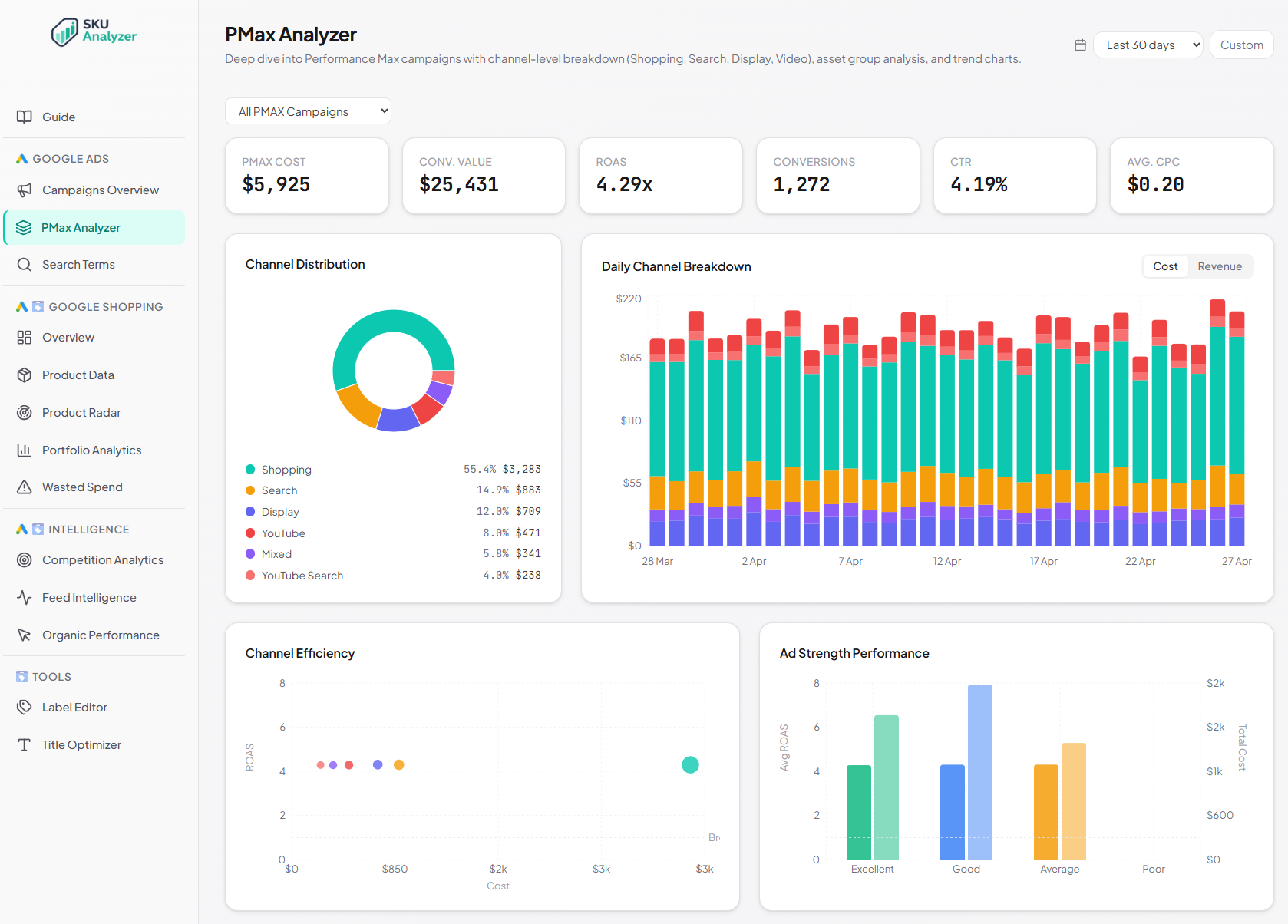Image resolution: width=1288 pixels, height=924 pixels.
Task: Select the Cost tab in Daily Channel Breakdown
Action: pos(1164,266)
